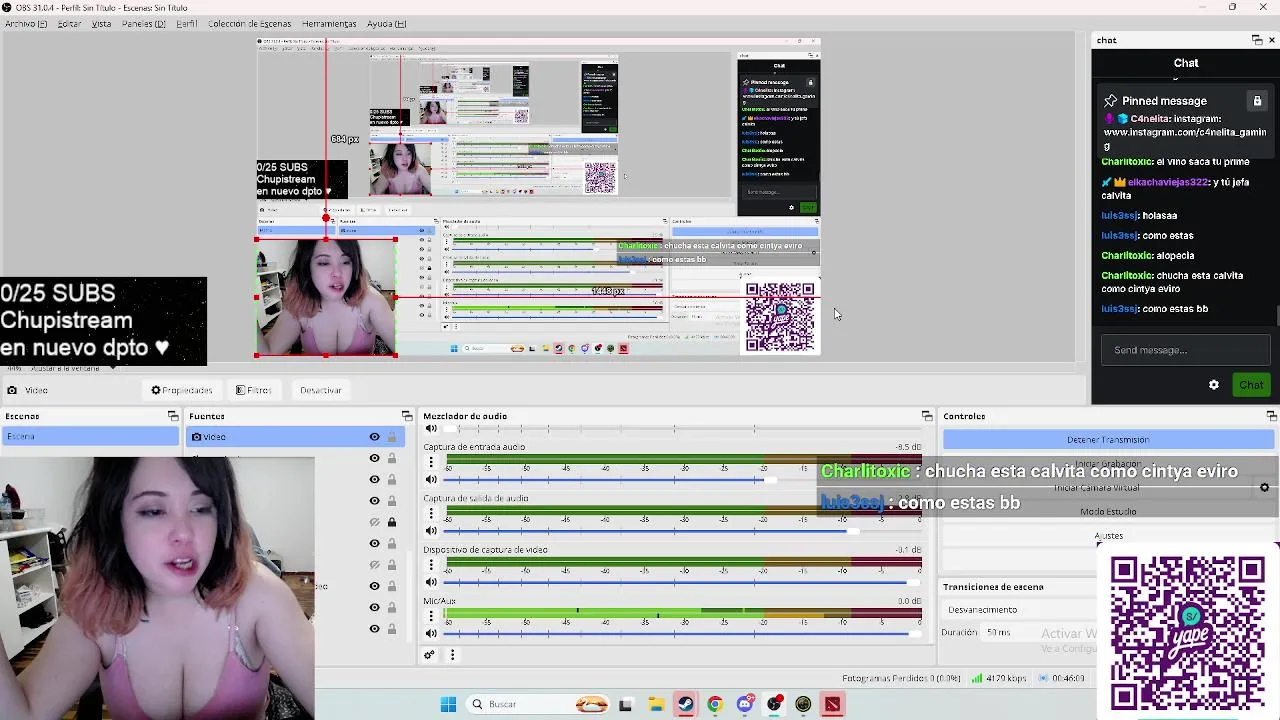Open options menu for Captura de entrada audio
This screenshot has width=1280, height=720.
(431, 462)
